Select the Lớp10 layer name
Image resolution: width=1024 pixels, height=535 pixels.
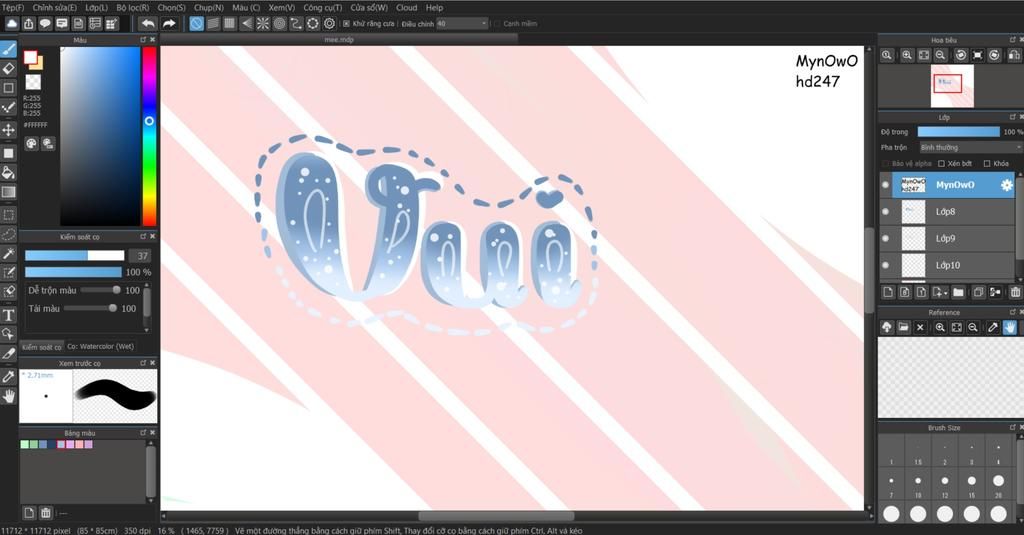948,265
